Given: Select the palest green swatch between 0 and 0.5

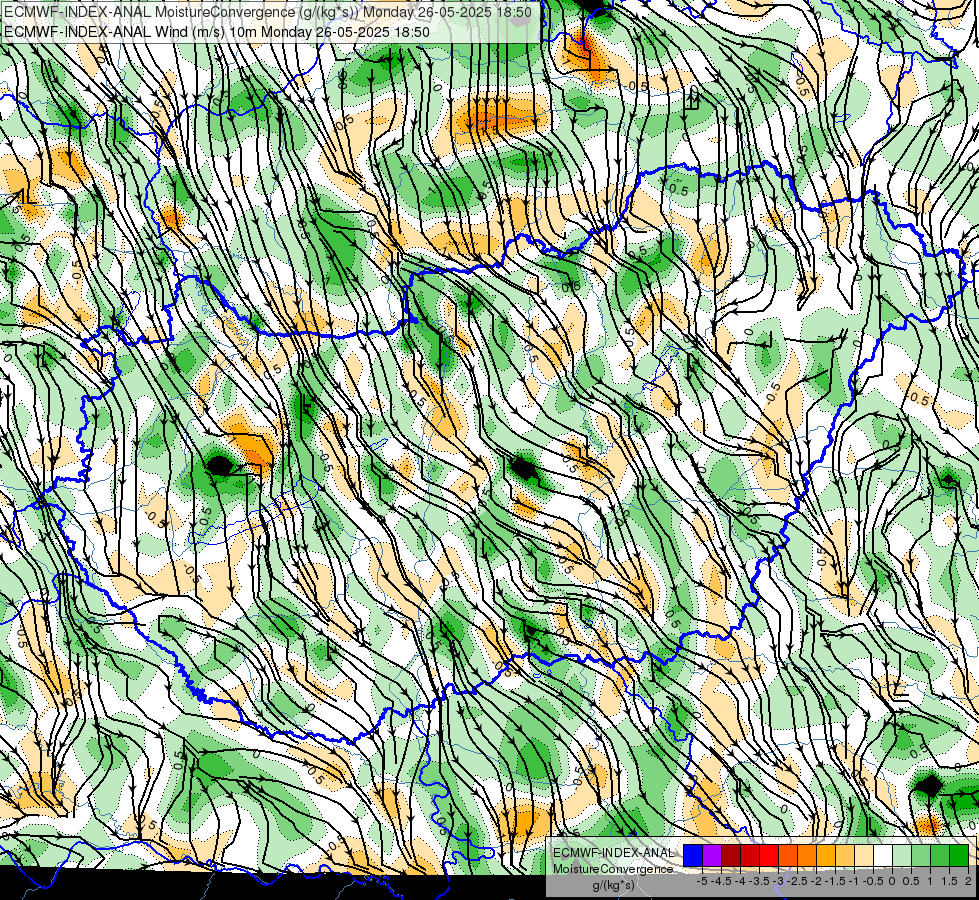Looking at the screenshot, I should click(902, 856).
